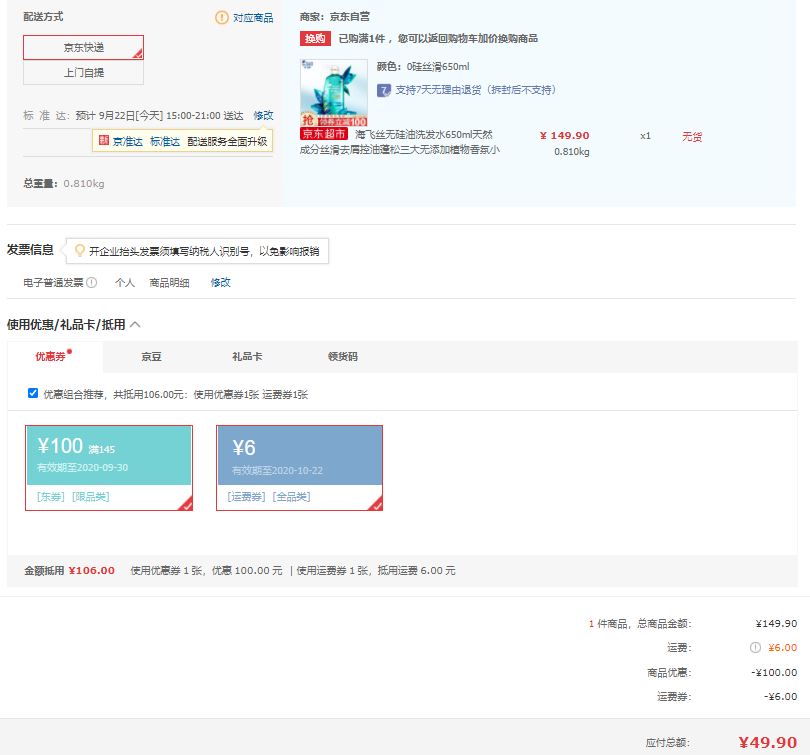Click the 标准达 link
This screenshot has height=755, width=810.
pyautogui.click(x=165, y=141)
